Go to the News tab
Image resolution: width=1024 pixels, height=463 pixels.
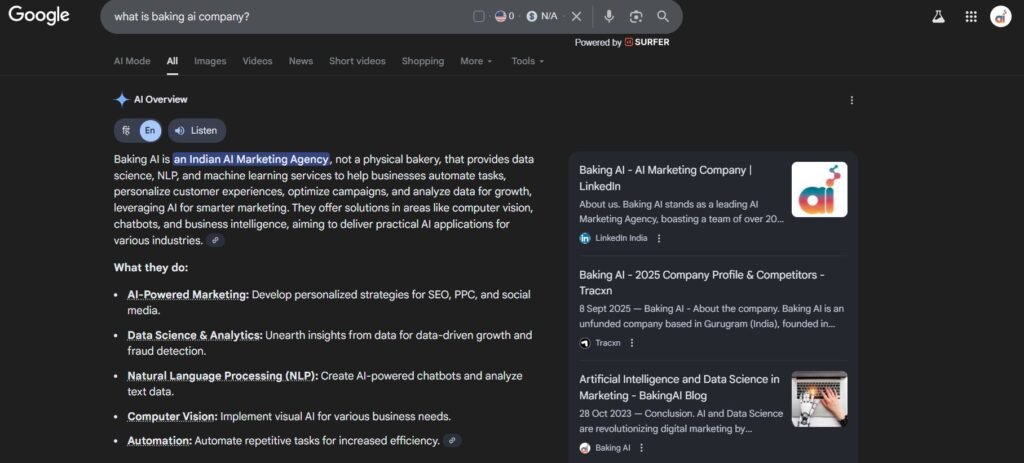(300, 61)
